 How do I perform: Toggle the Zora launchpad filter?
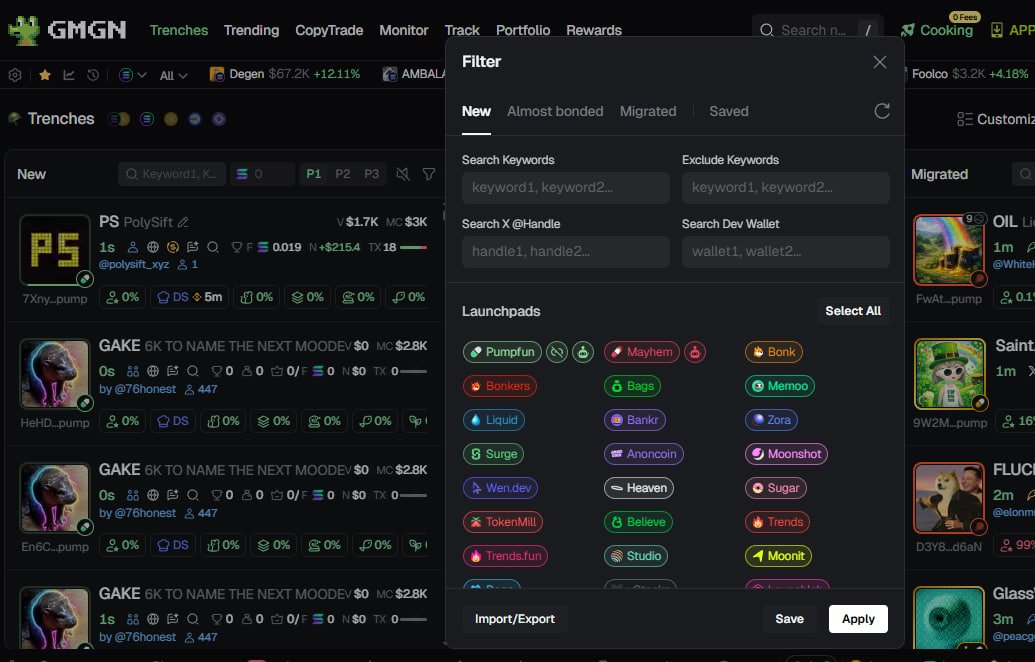pos(772,420)
